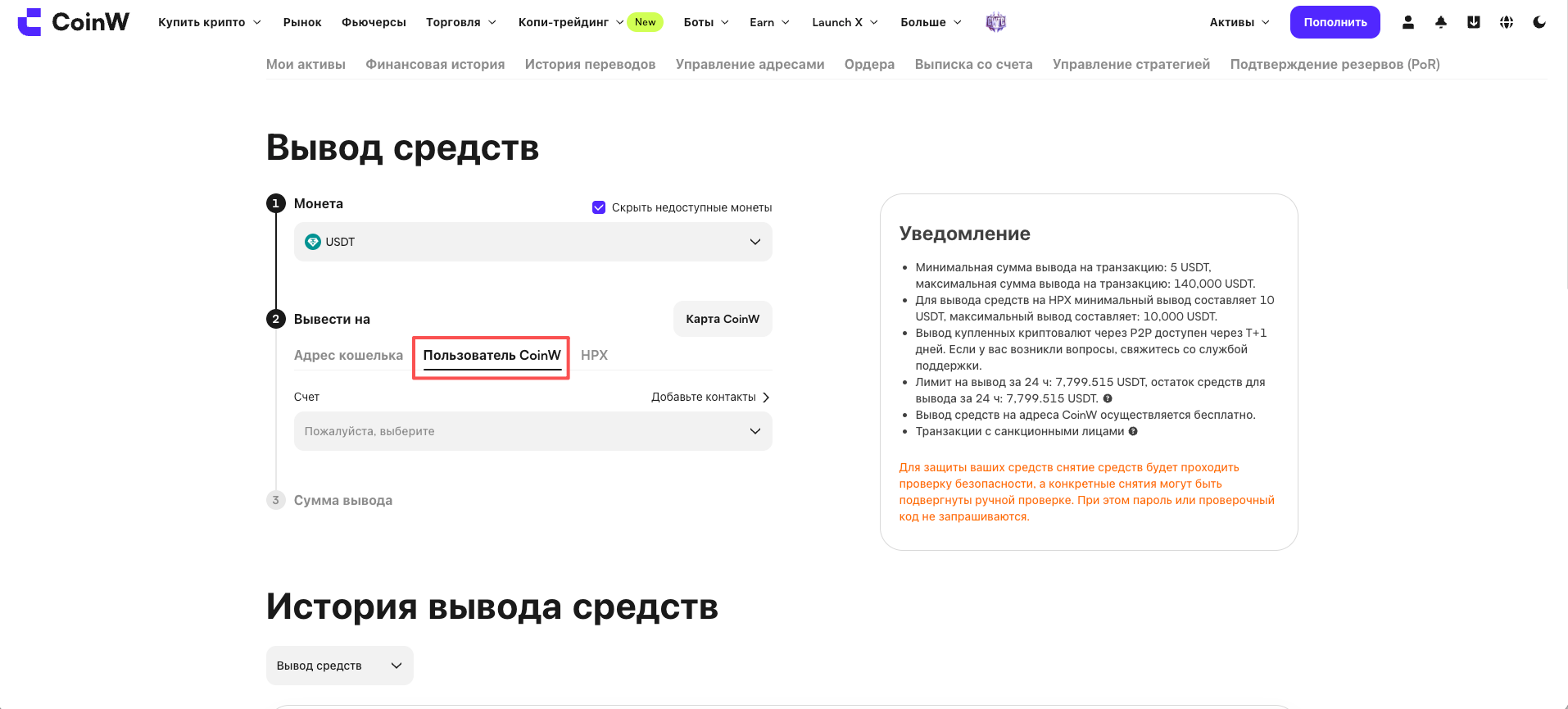Open the USDT coin dropdown

pos(532,242)
